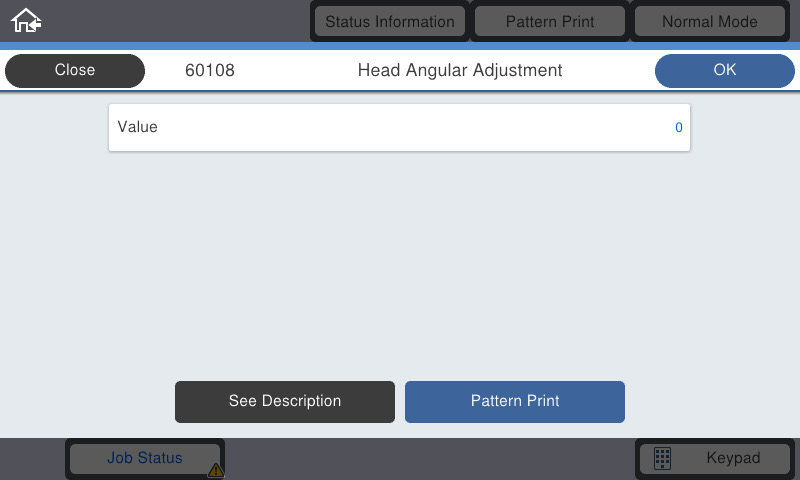Start the blue Pattern Print button
Viewport: 800px width, 480px height.
(x=515, y=401)
